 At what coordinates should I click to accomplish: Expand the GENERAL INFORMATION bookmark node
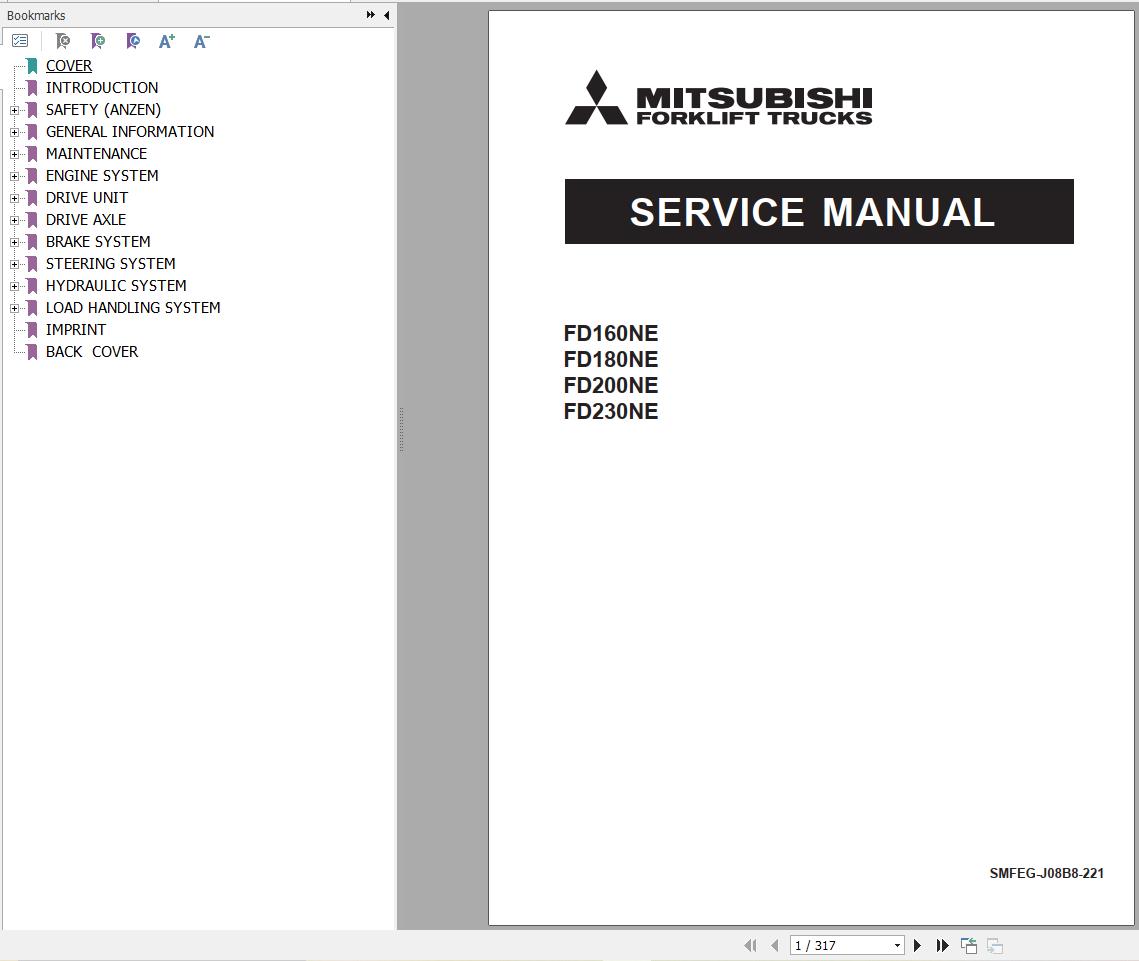pyautogui.click(x=14, y=132)
